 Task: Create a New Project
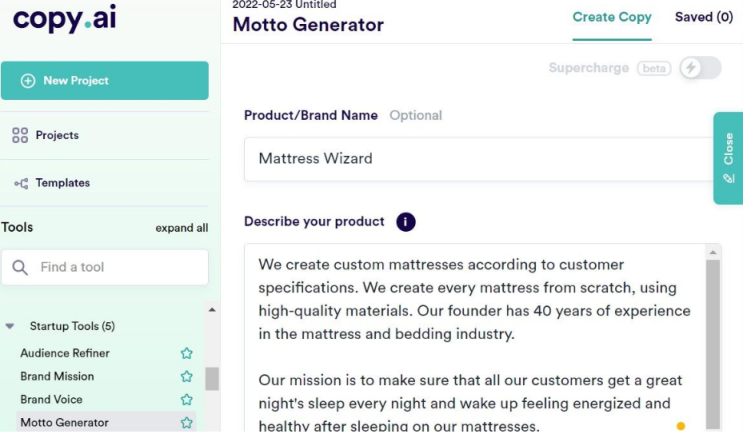[105, 80]
